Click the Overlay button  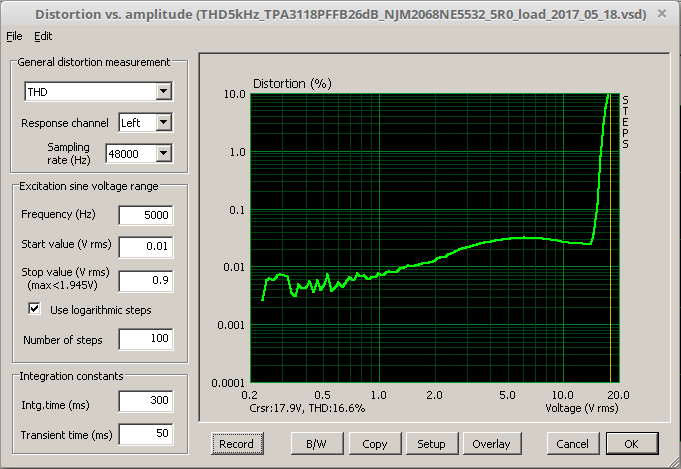491,443
